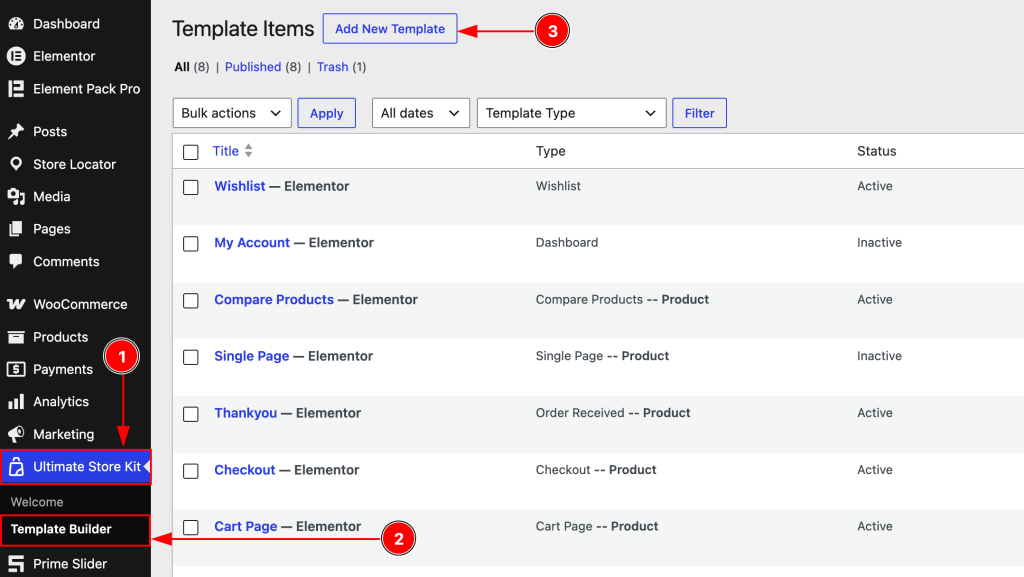Click the Elementor logo icon in sidebar
This screenshot has width=1024, height=577.
[x=16, y=56]
